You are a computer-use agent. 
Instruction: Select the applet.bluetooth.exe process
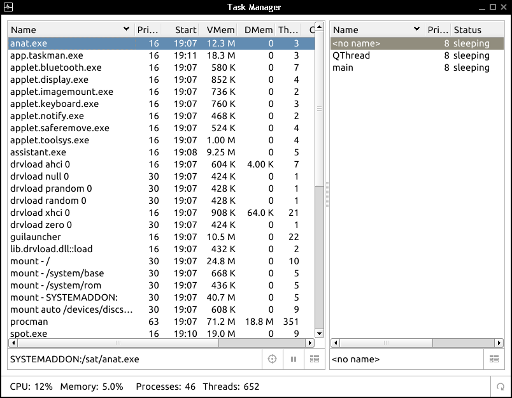pyautogui.click(x=161, y=68)
